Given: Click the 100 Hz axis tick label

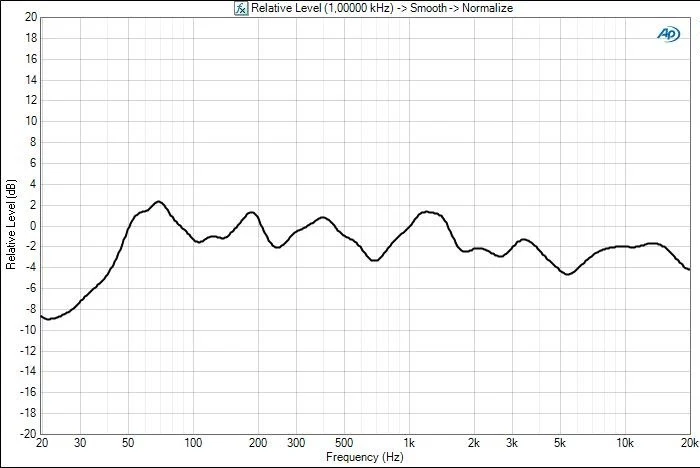Looking at the screenshot, I should pyautogui.click(x=193, y=443).
